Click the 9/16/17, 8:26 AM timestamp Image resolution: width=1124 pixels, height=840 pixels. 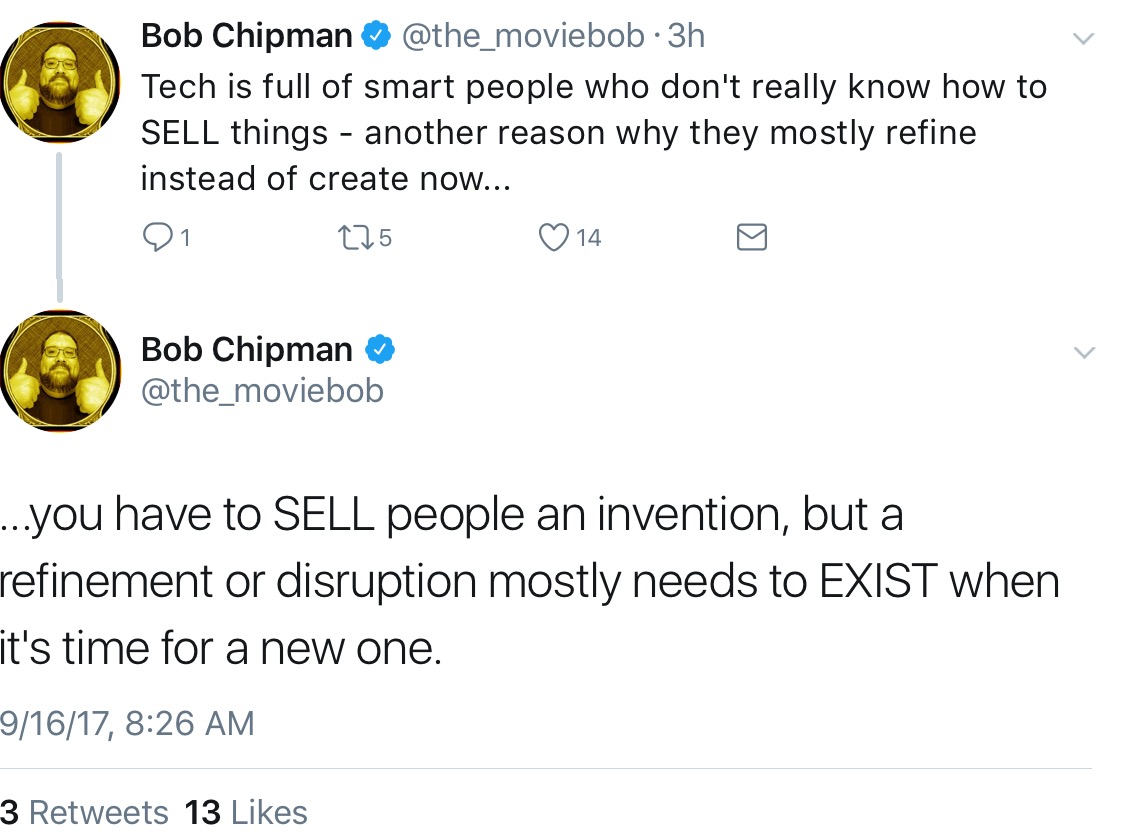[127, 723]
